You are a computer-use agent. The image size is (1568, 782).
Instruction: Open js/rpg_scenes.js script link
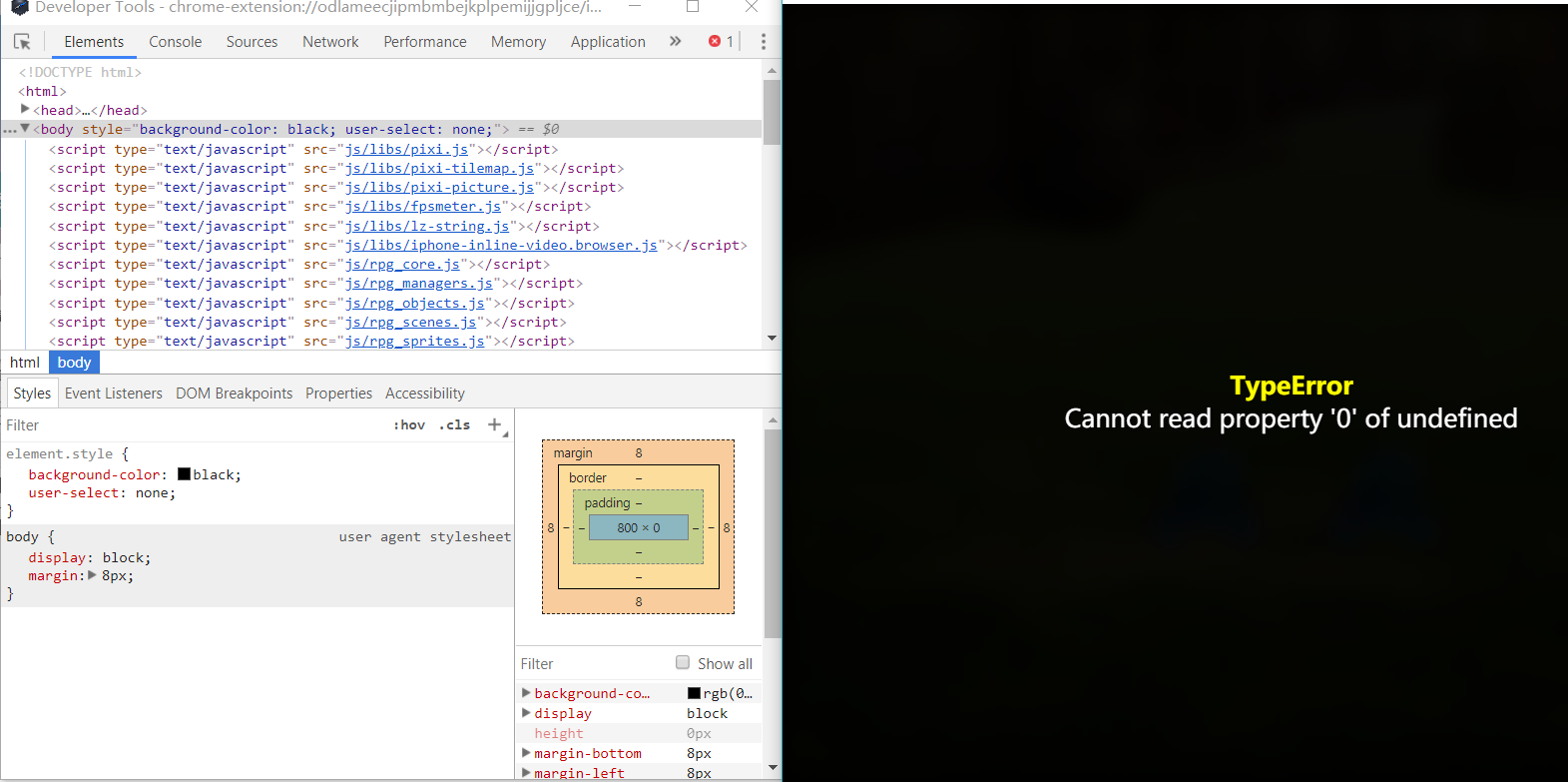tap(410, 322)
